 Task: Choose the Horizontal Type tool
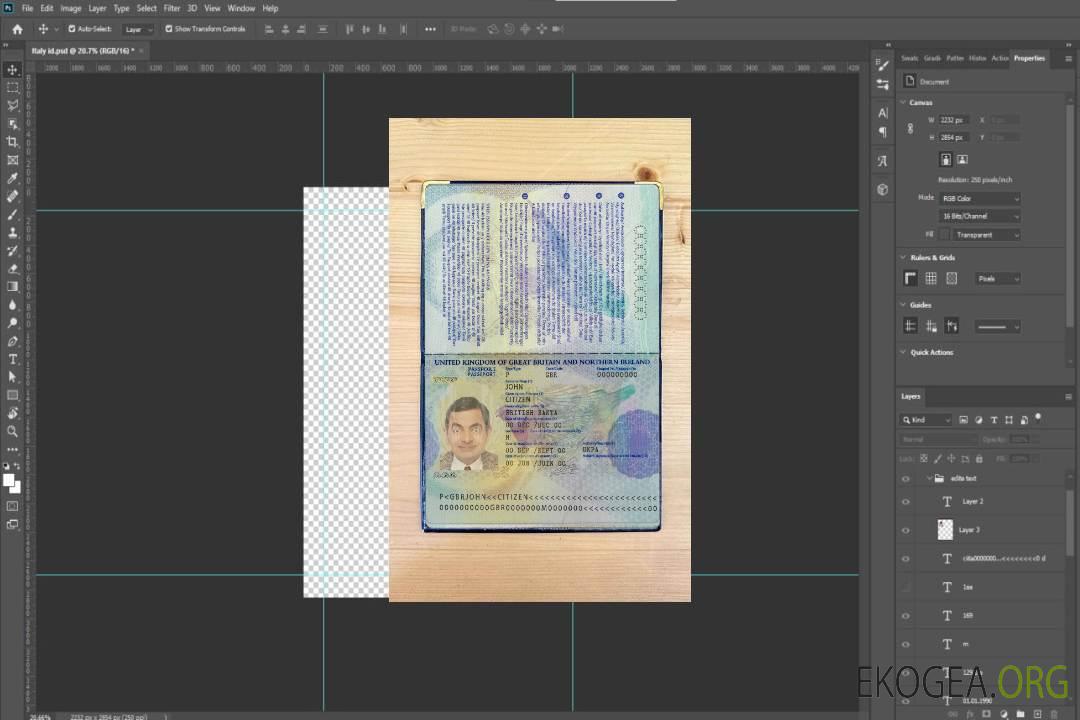click(x=12, y=359)
